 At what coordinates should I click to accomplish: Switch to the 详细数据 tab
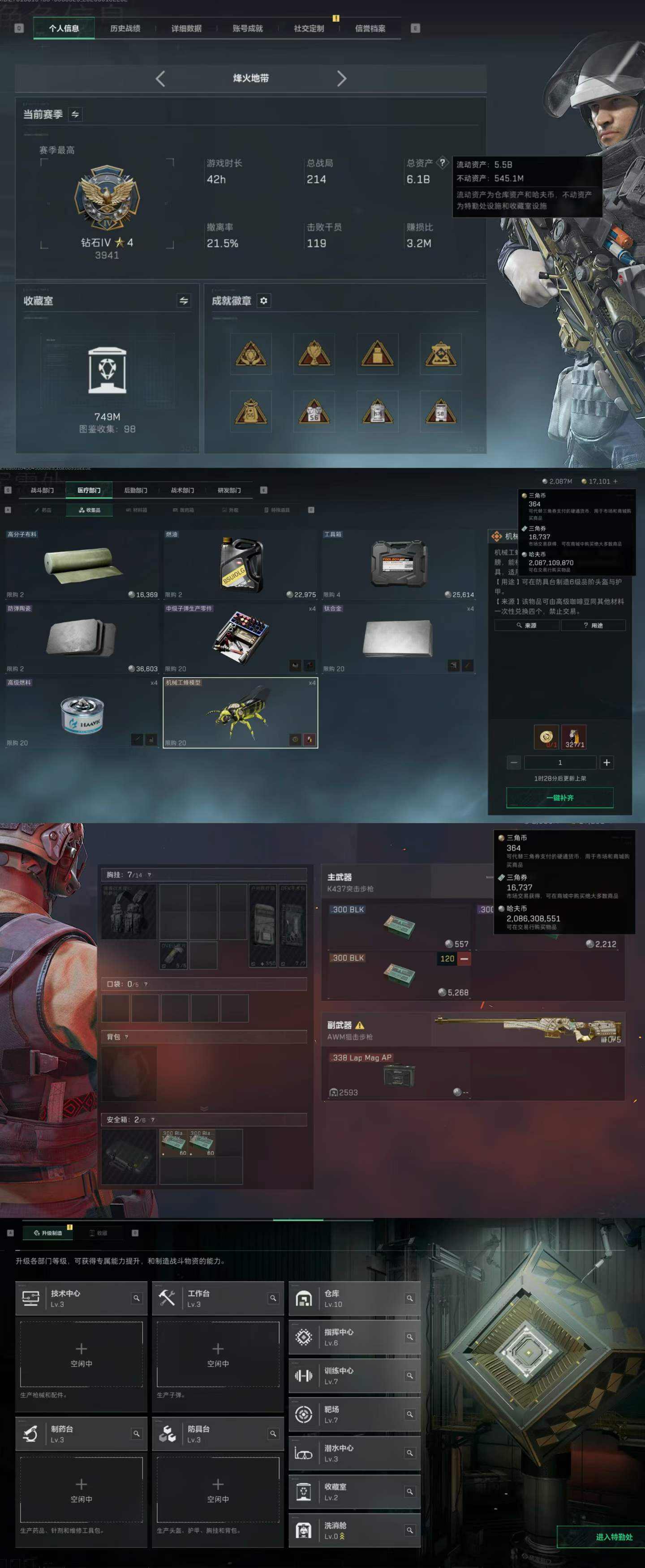tap(186, 29)
